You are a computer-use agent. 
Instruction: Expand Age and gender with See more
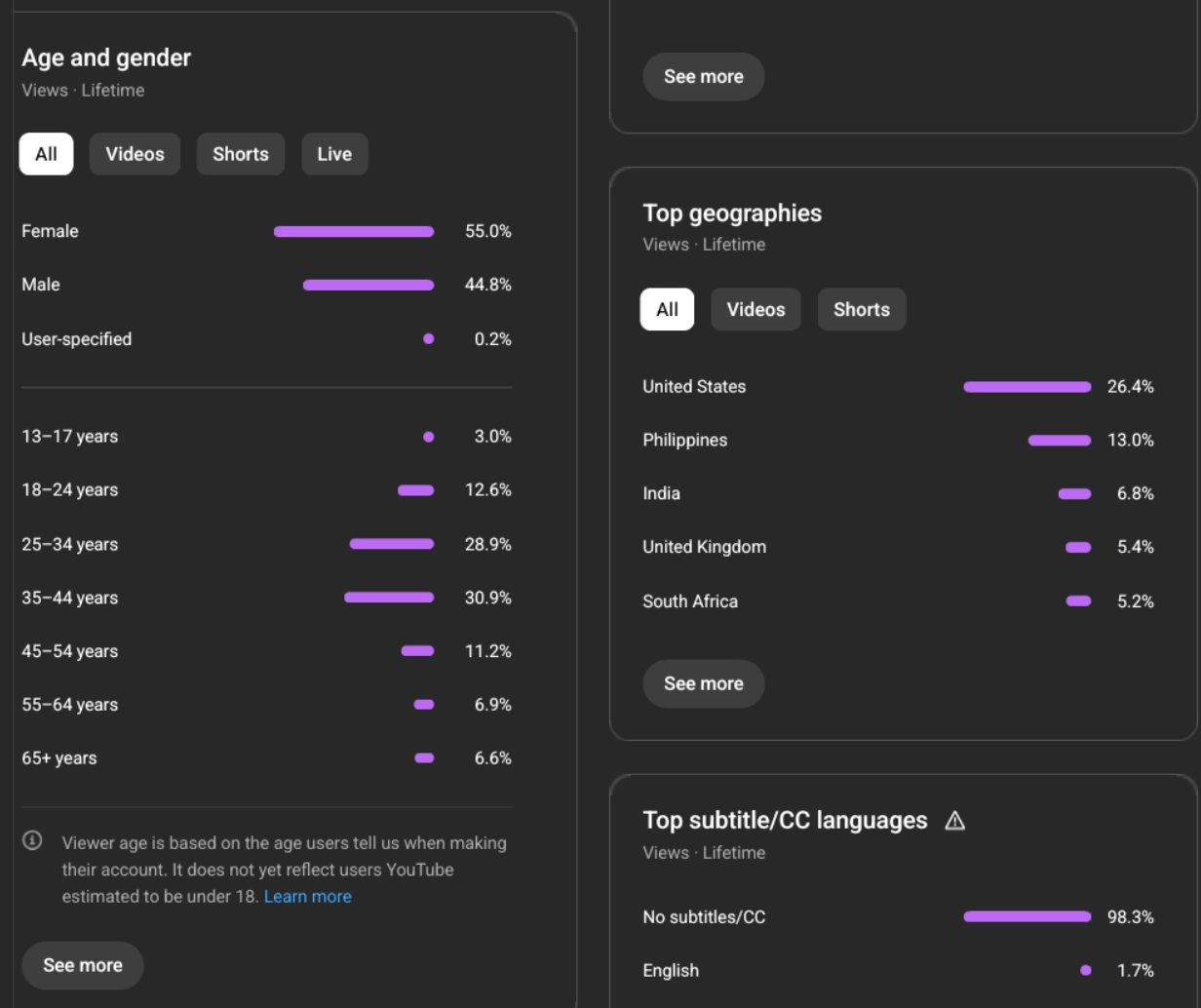coord(83,965)
